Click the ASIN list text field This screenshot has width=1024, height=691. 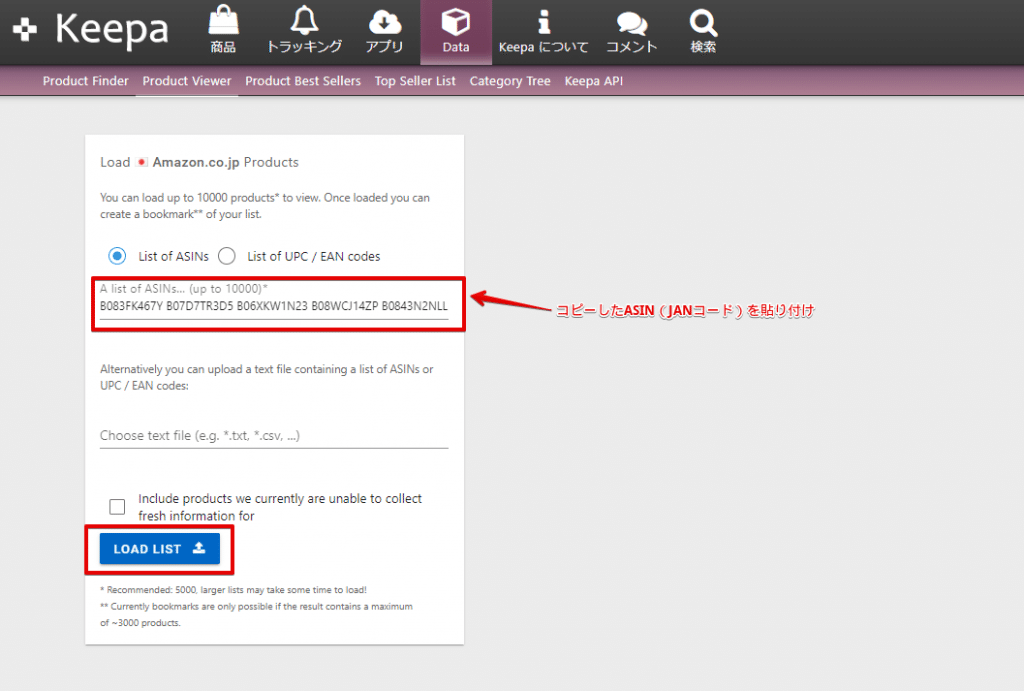(x=273, y=306)
